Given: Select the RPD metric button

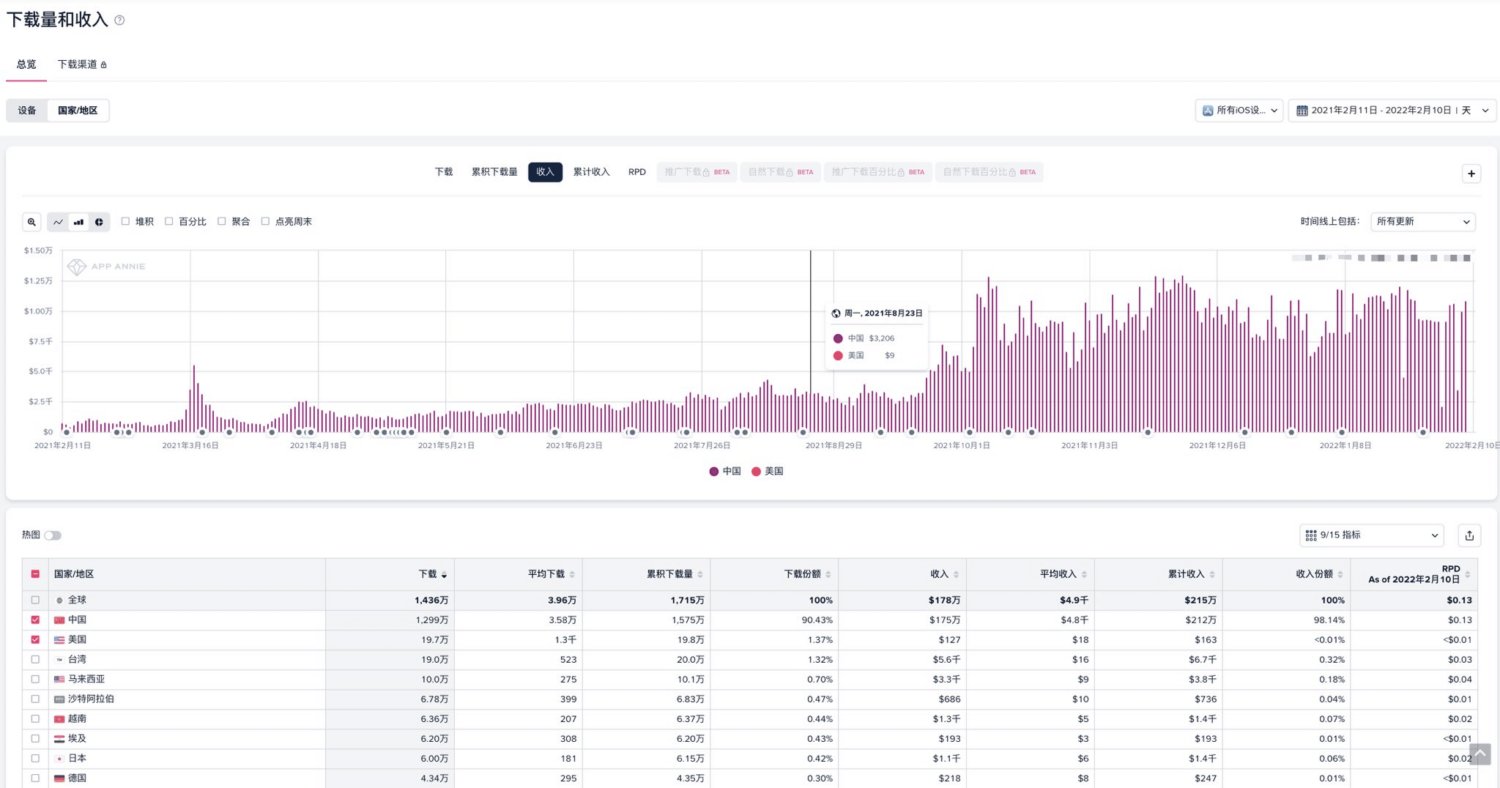Looking at the screenshot, I should pos(637,172).
